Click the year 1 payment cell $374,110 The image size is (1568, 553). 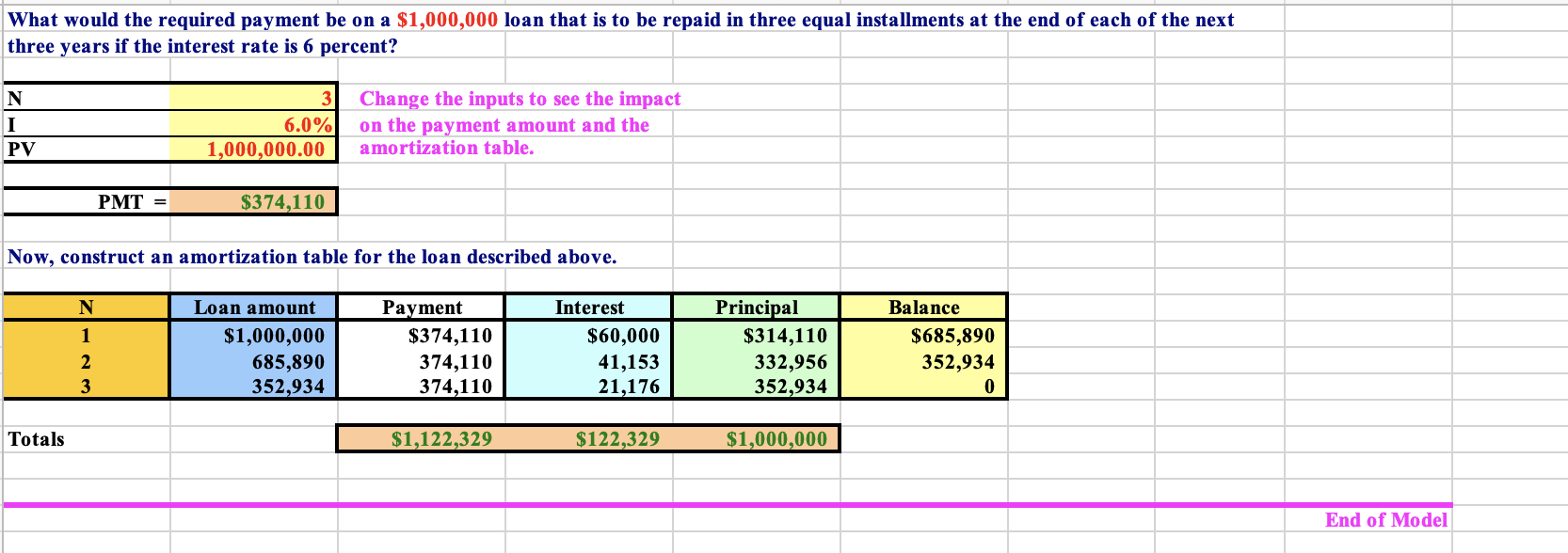point(421,335)
